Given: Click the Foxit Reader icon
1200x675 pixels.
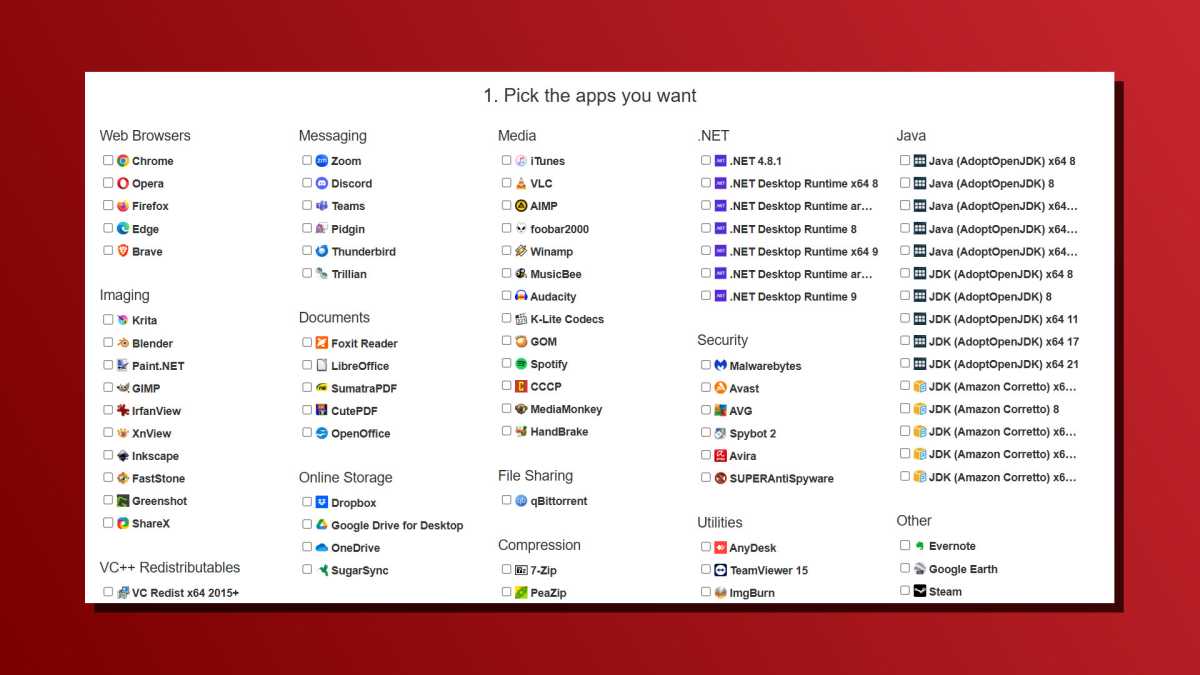Looking at the screenshot, I should tap(322, 342).
